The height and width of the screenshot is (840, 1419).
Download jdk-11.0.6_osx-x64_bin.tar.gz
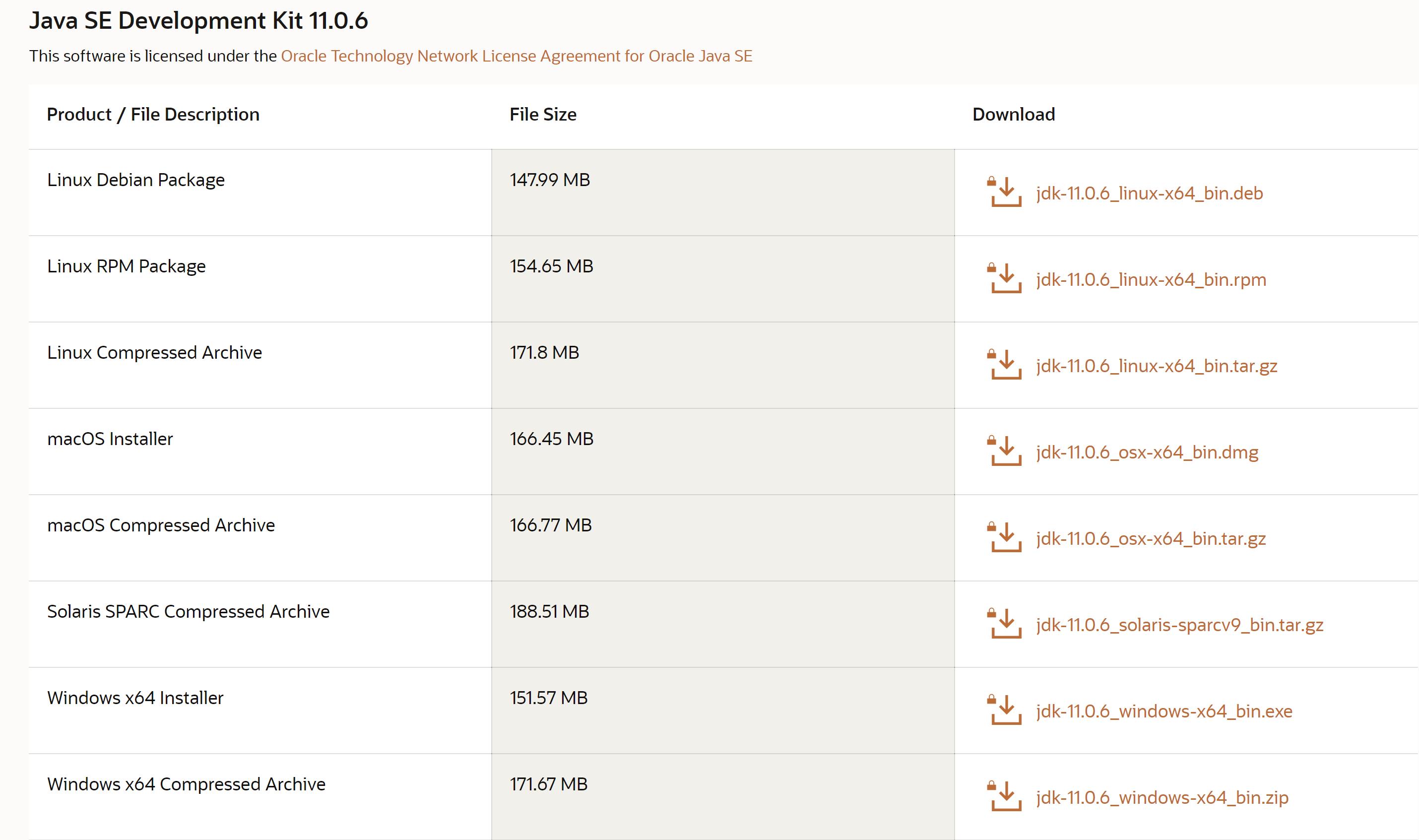(1151, 539)
